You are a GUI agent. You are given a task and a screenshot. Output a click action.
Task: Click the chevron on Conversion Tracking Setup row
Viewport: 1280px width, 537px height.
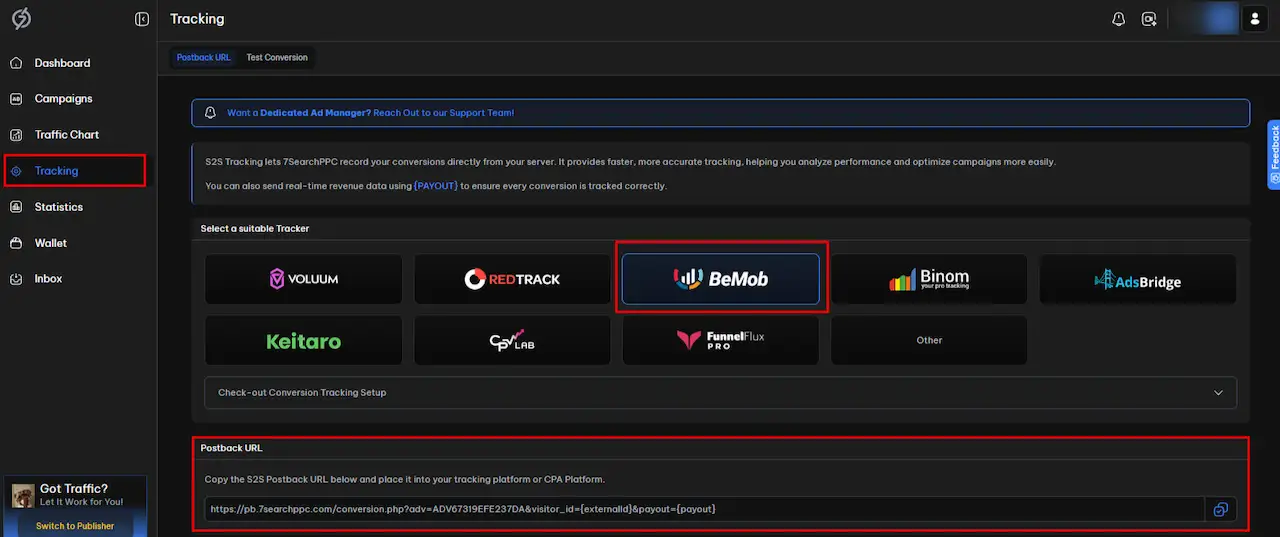tap(1218, 393)
